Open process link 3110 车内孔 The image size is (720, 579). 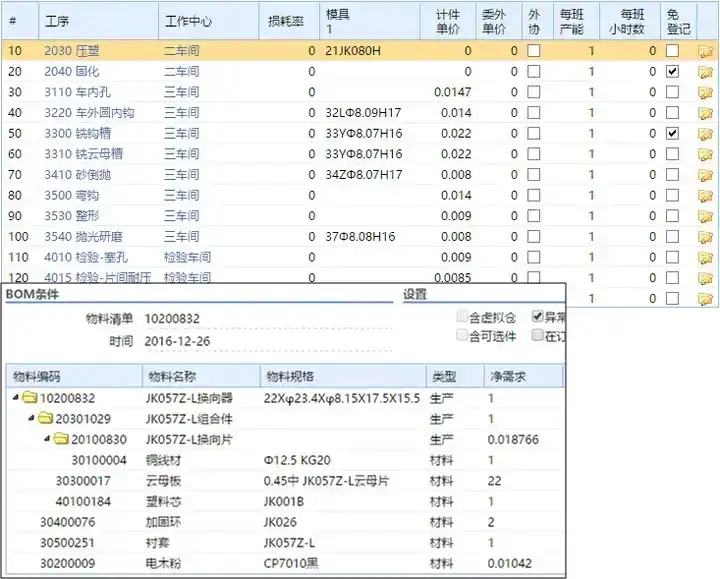coord(78,92)
